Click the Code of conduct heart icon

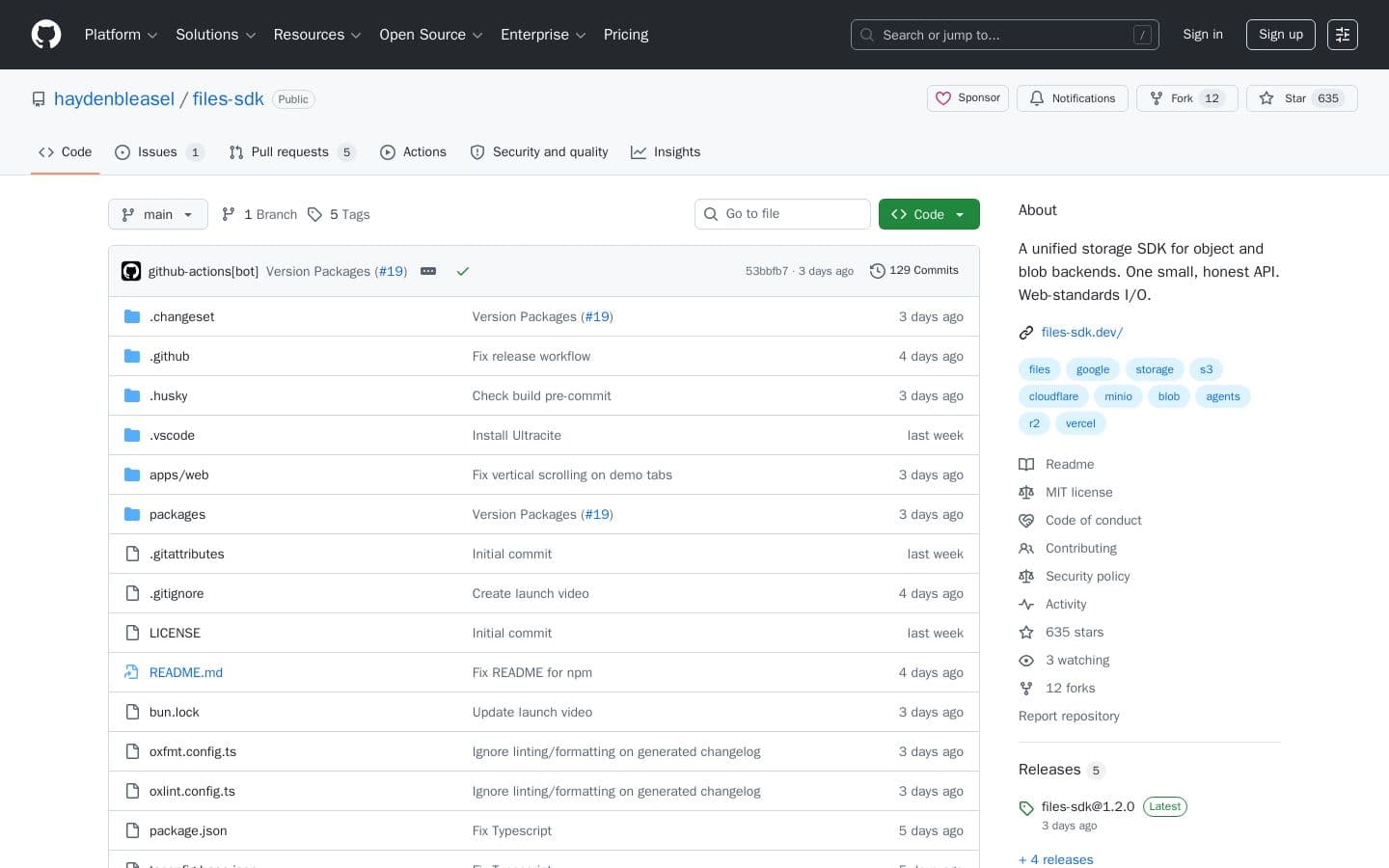(x=1026, y=520)
